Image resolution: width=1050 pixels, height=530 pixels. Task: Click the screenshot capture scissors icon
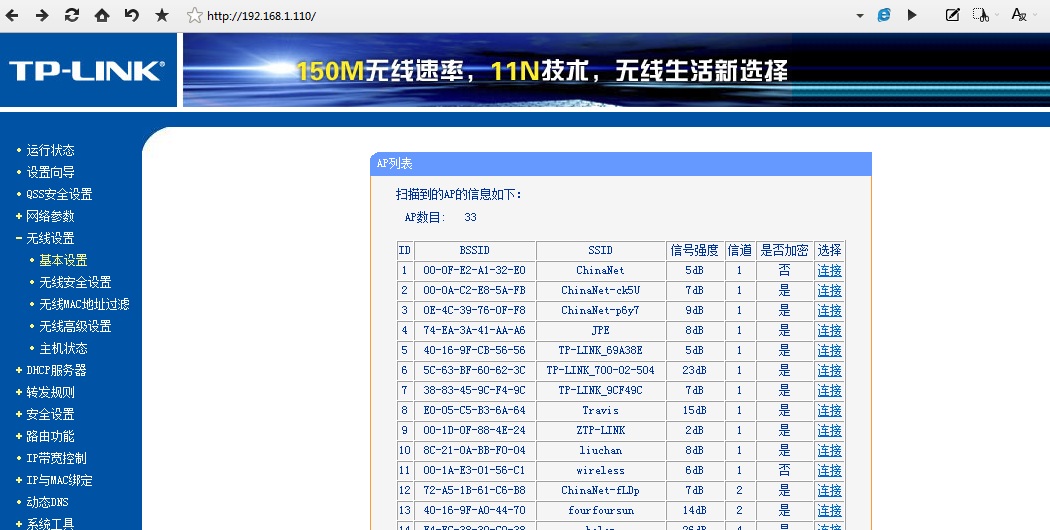pos(981,15)
